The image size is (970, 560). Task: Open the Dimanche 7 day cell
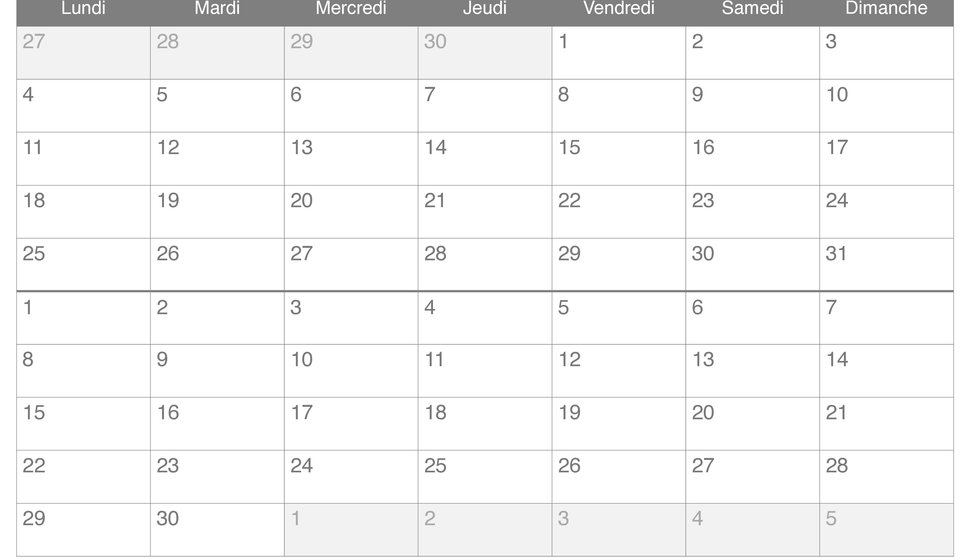(886, 318)
